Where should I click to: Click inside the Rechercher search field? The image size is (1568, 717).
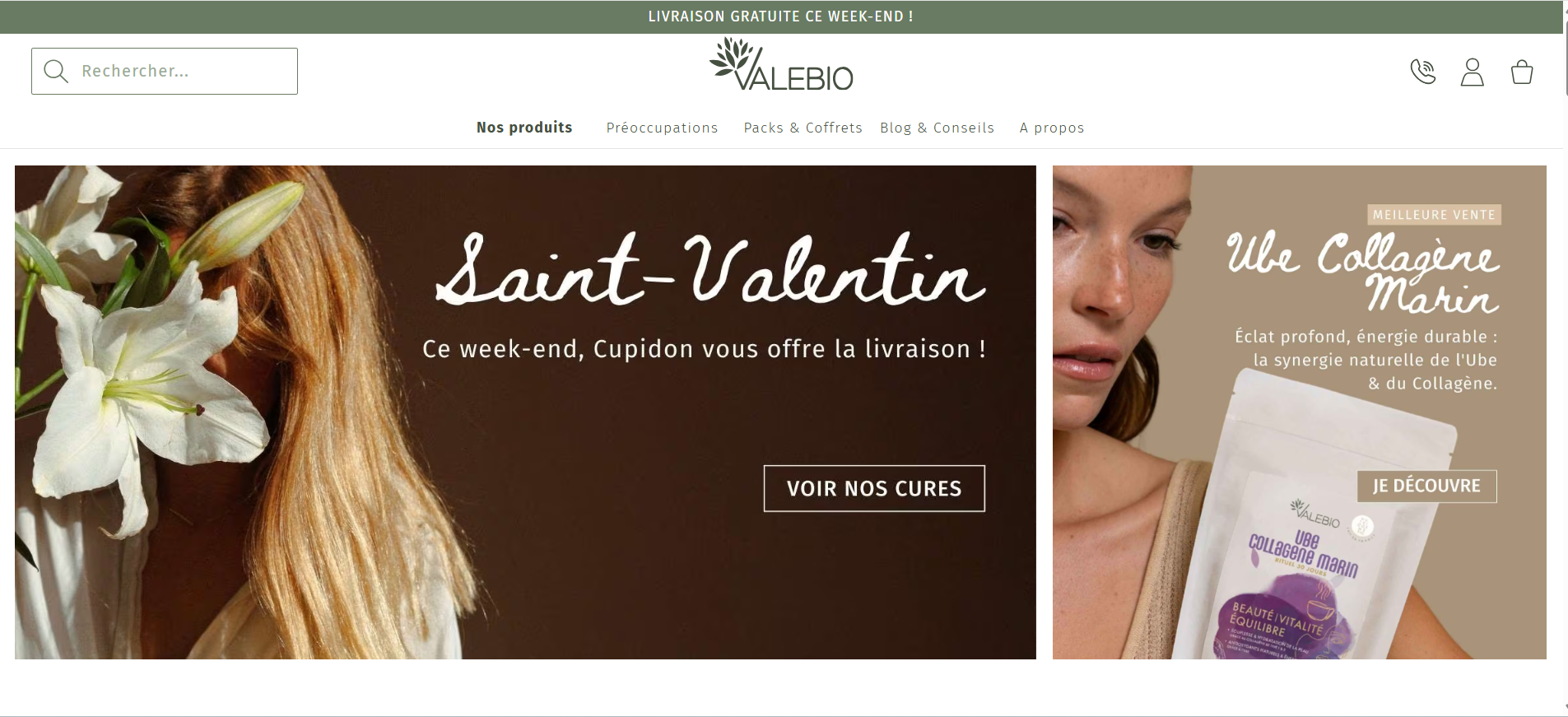tap(165, 71)
